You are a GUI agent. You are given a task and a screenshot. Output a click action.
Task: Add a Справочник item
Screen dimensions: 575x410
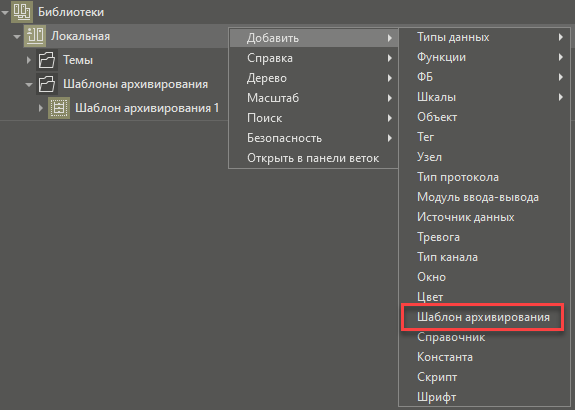tap(484, 337)
